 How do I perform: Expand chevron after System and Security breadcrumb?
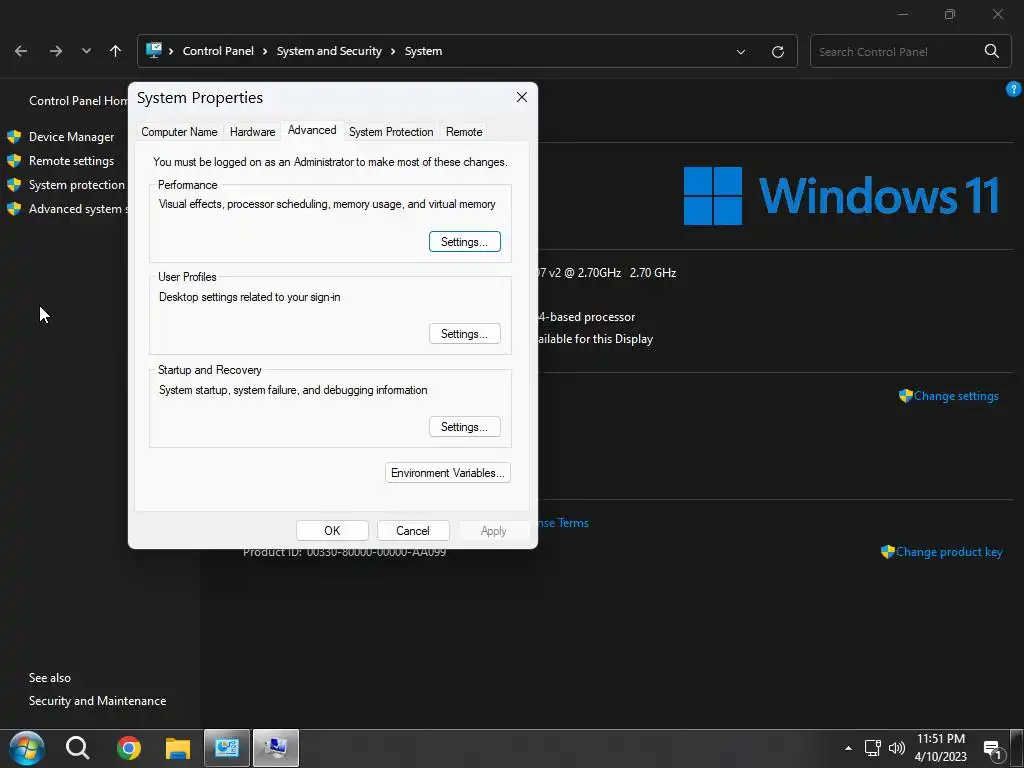point(393,51)
